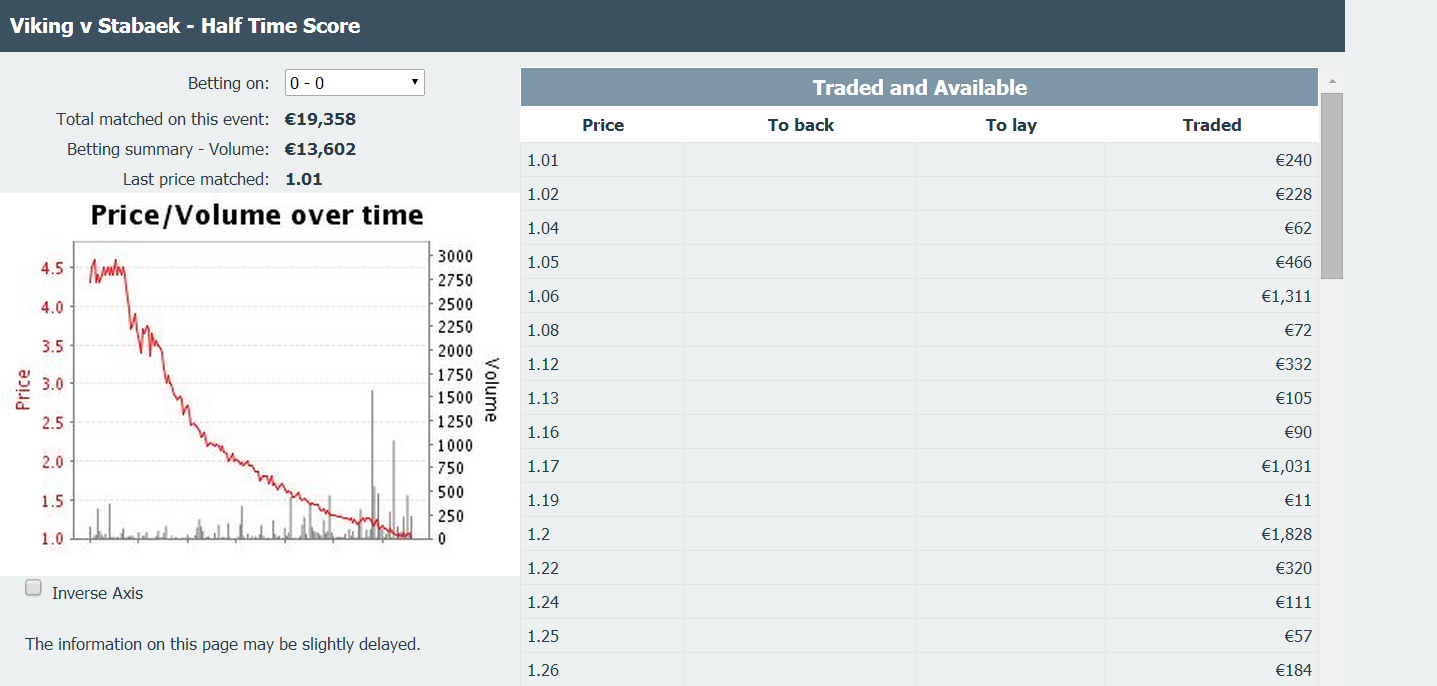Screen dimensions: 1437x686
Task: Click the scrollbar up arrow
Action: [x=1331, y=80]
